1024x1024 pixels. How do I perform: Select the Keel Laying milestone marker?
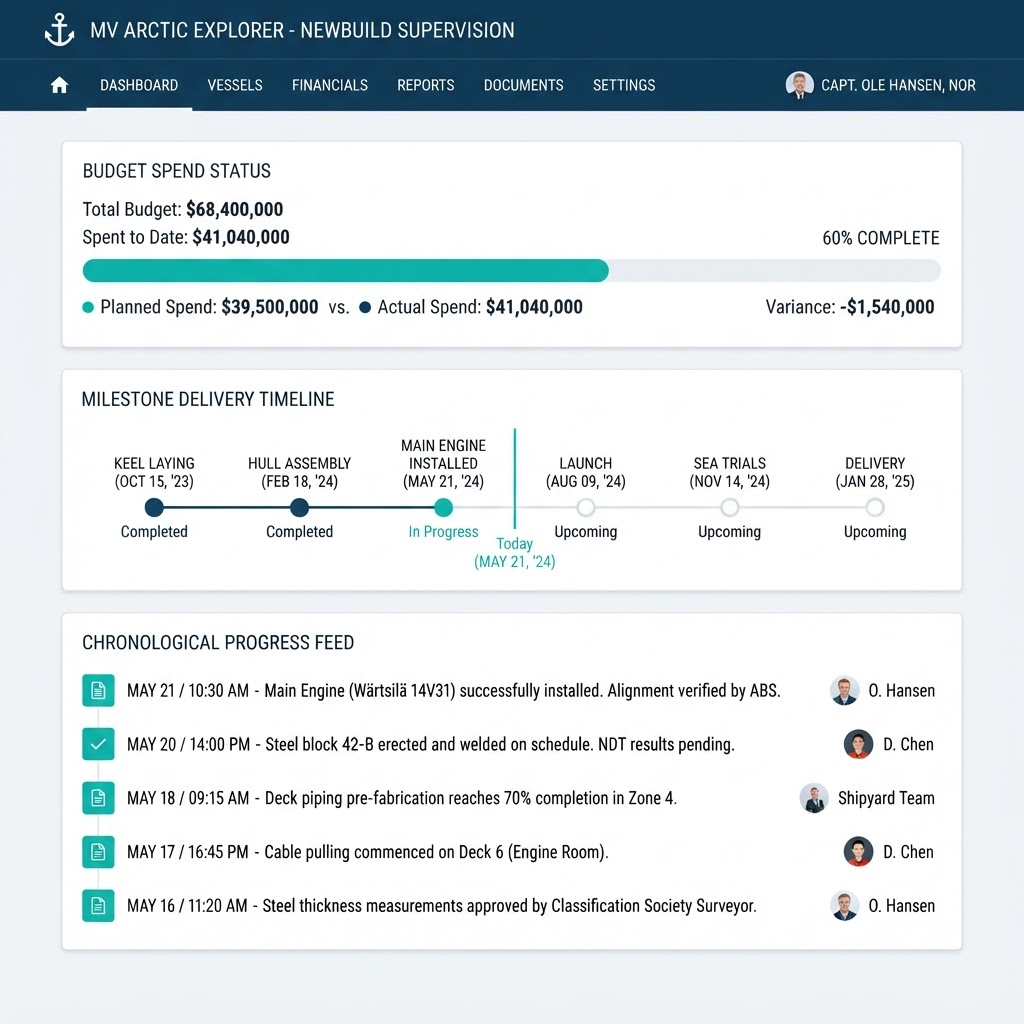pos(154,507)
